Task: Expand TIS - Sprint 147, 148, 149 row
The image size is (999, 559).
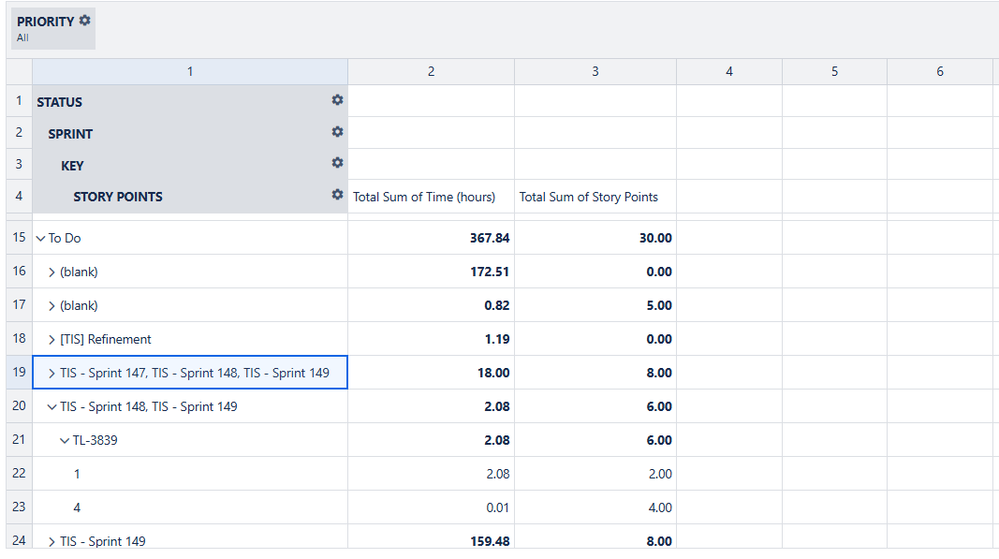Action: tap(52, 374)
